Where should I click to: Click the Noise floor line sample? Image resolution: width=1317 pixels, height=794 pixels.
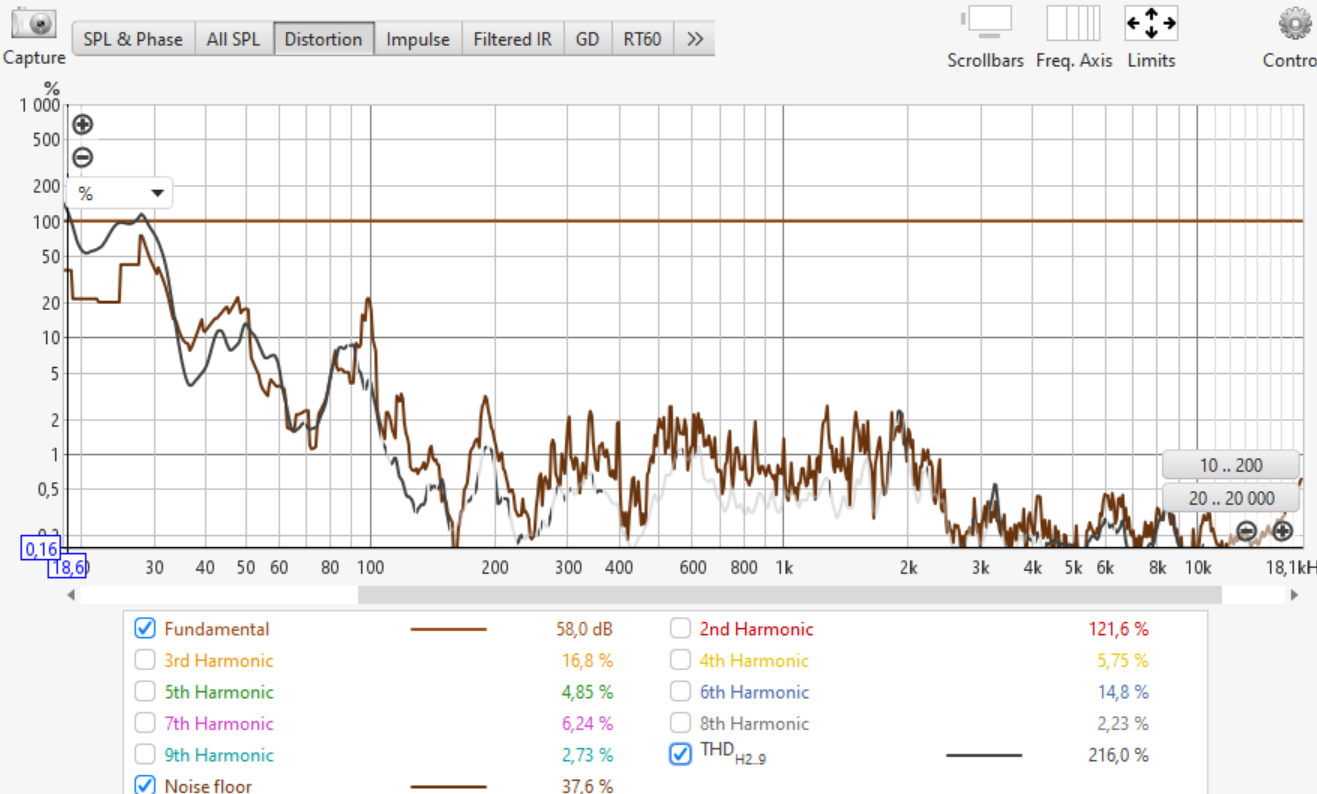[x=449, y=787]
